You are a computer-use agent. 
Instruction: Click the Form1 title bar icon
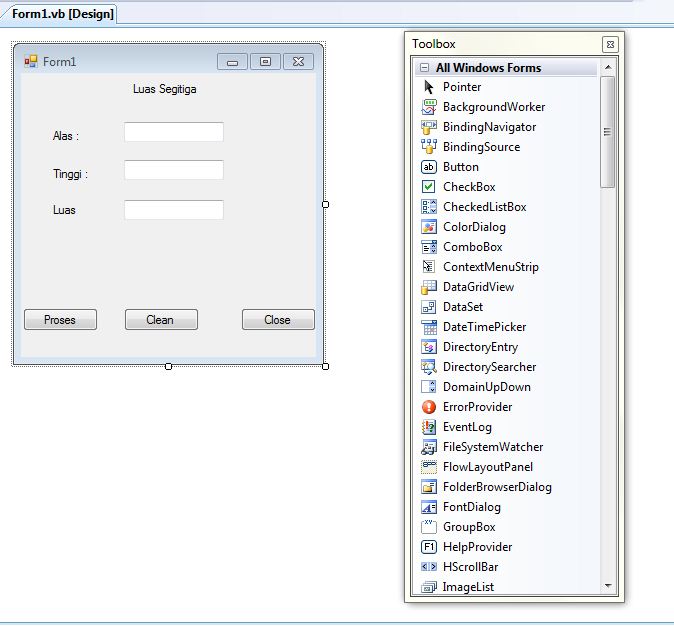tap(31, 61)
